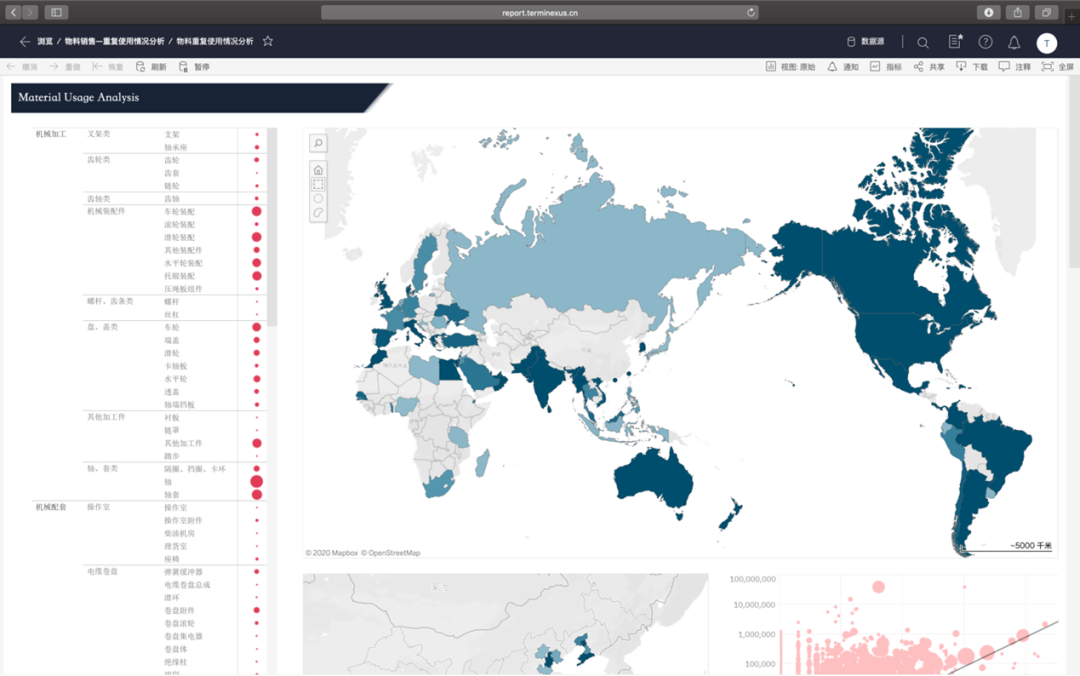The width and height of the screenshot is (1080, 676).
Task: Open the notifications bell in header
Action: click(x=1014, y=42)
